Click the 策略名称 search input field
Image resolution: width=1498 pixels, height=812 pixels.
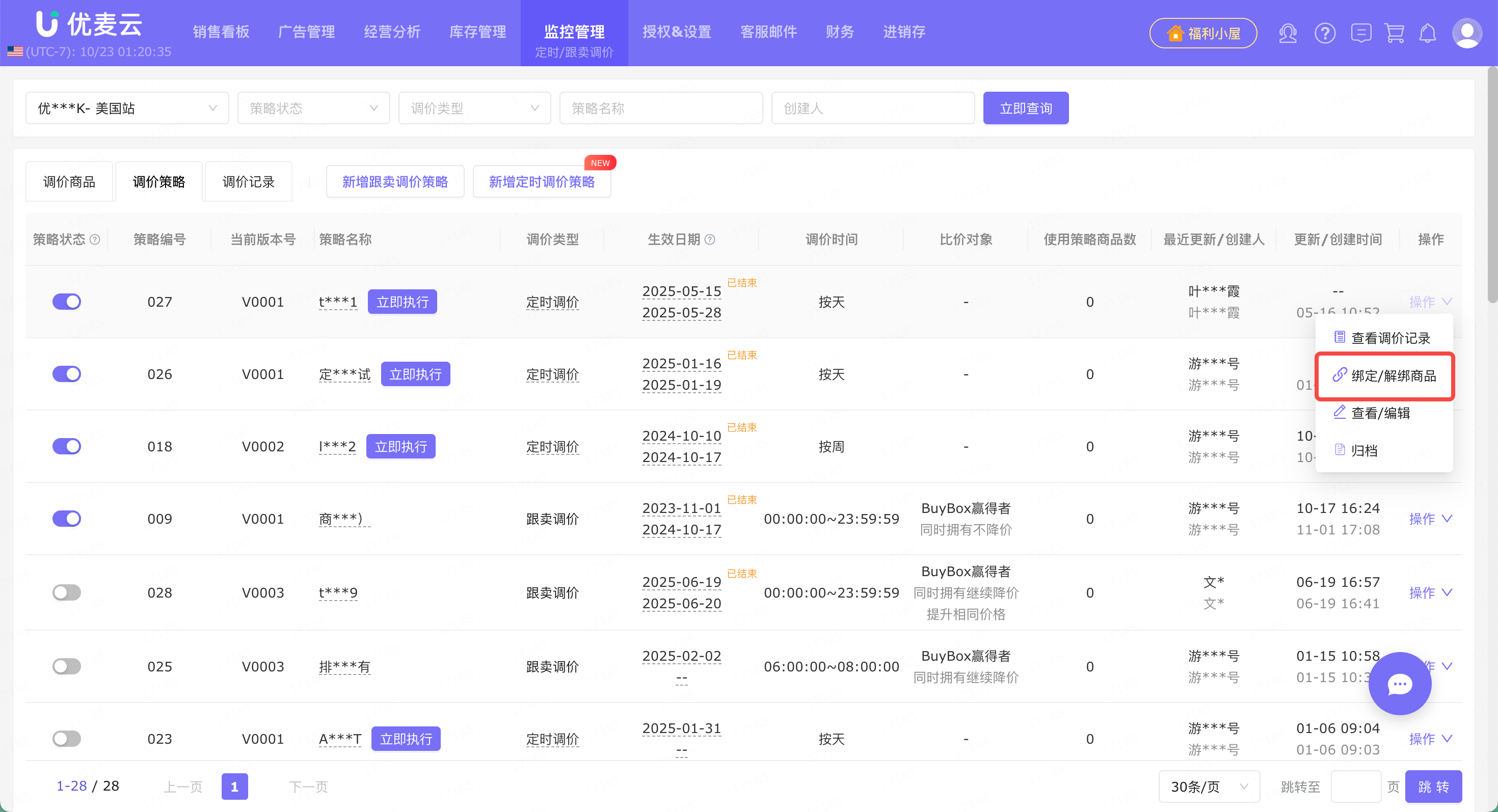[661, 108]
